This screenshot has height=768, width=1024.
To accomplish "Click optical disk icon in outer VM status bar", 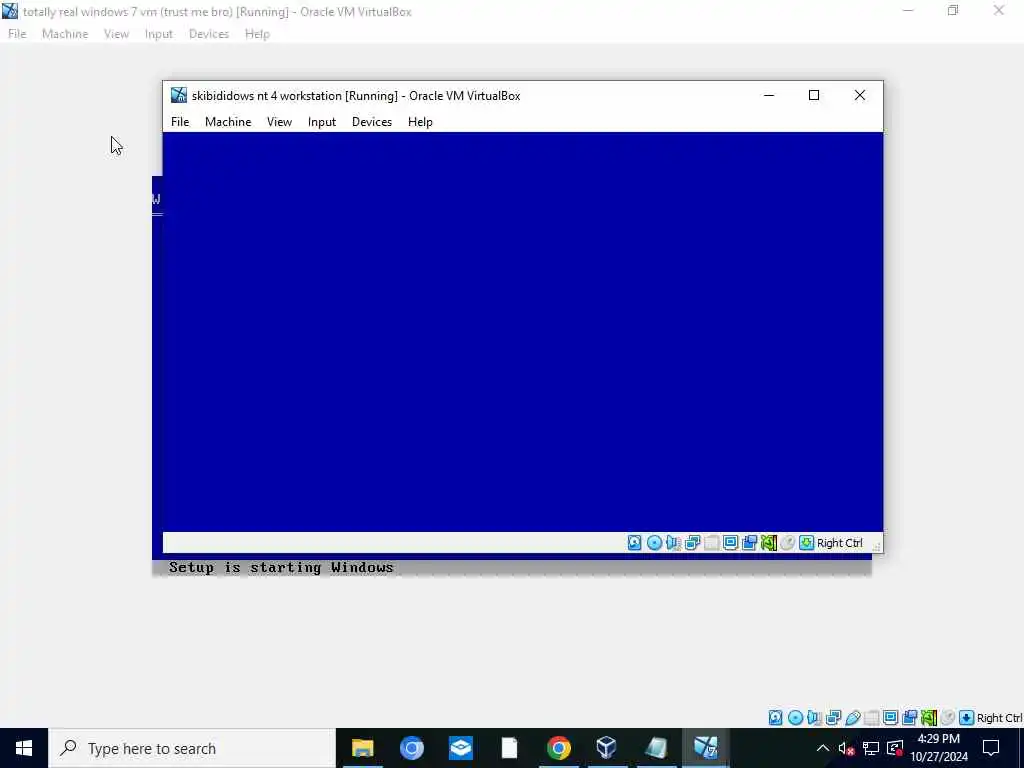I will click(x=795, y=718).
